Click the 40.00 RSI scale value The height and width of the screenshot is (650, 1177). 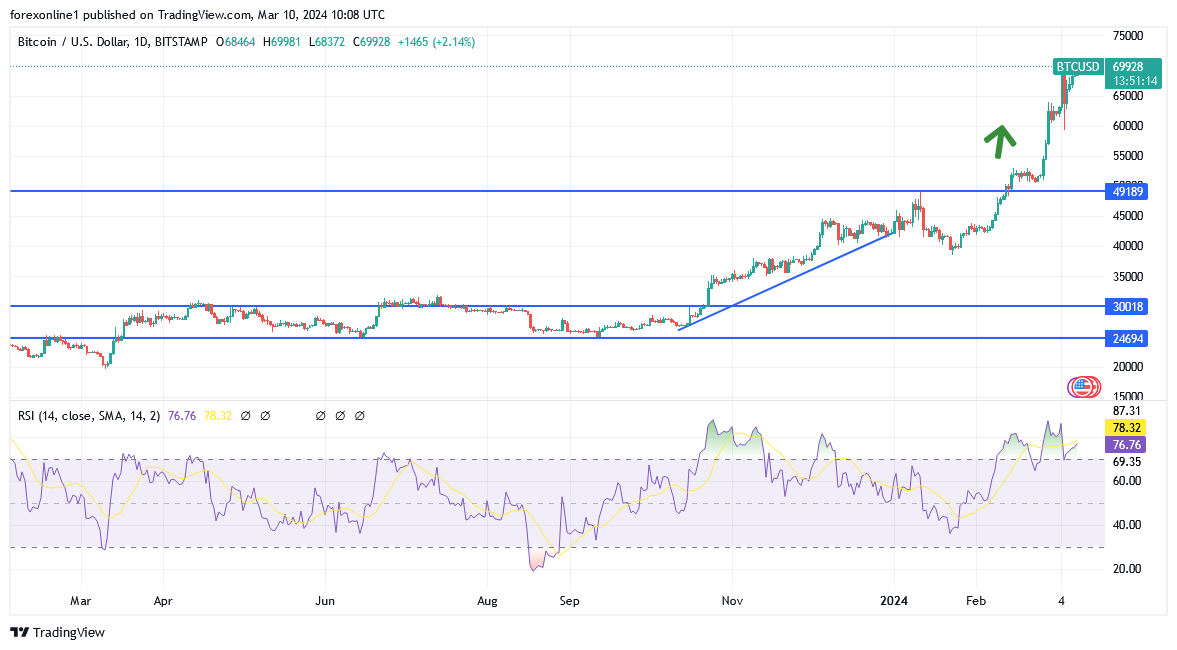(x=1127, y=525)
